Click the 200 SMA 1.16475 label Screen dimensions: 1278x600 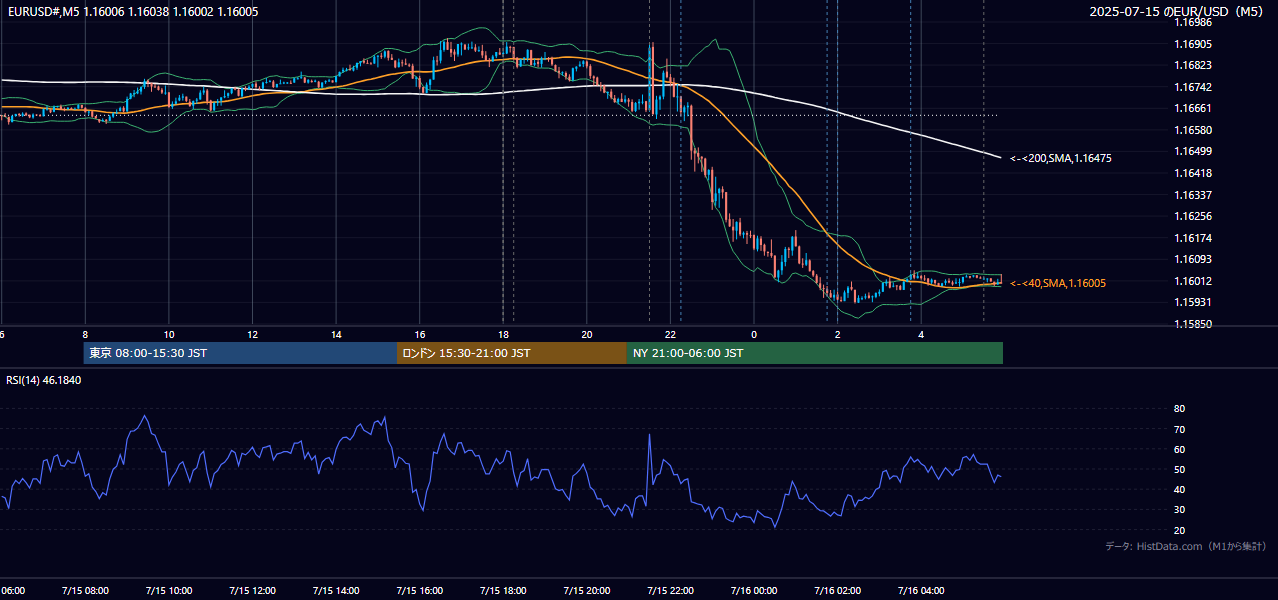[1061, 158]
